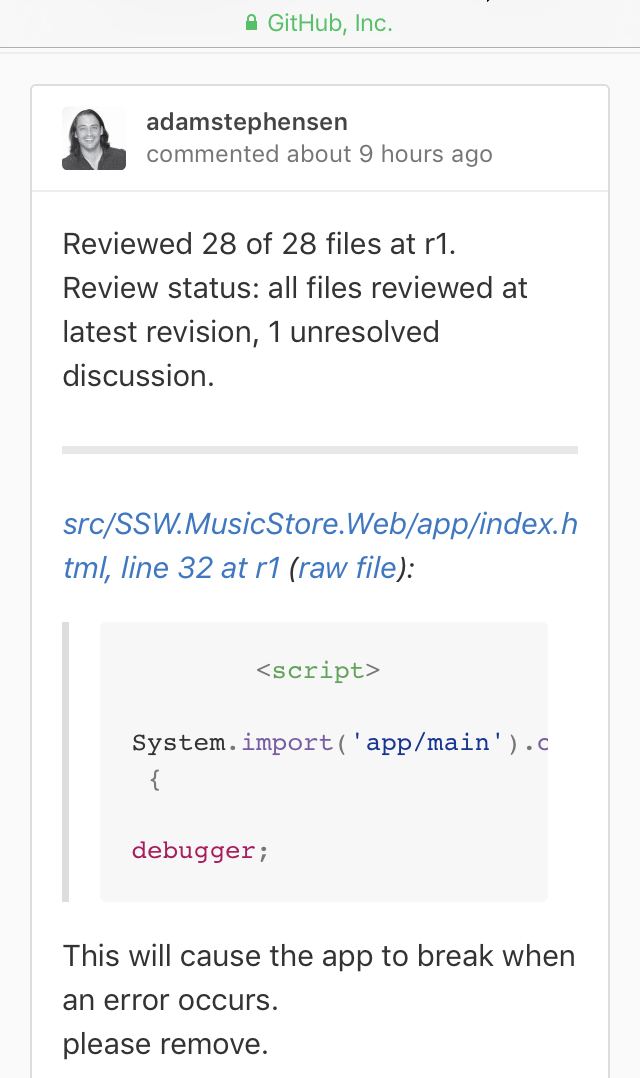This screenshot has height=1078, width=640.
Task: Click the debugger keyword in code
Action: [x=192, y=851]
